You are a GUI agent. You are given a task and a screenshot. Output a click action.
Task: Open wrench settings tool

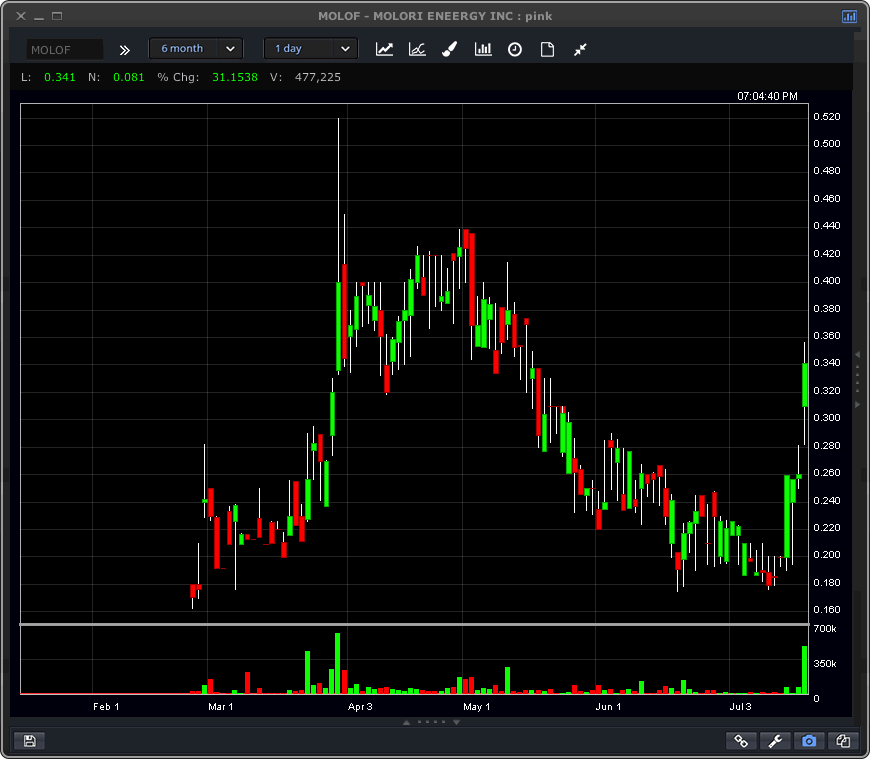point(775,741)
